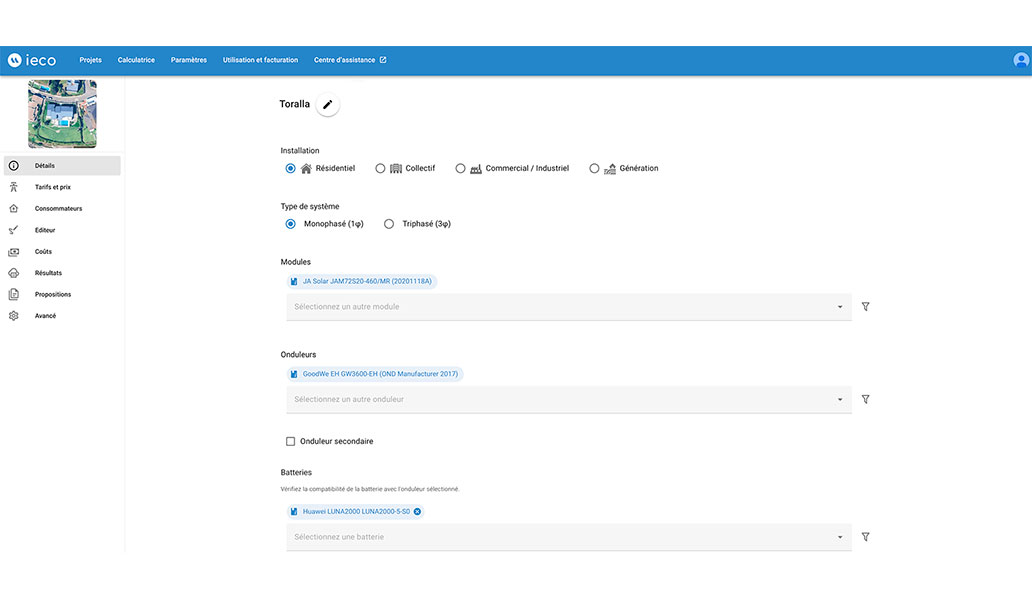Select the Triphasé (3φ) system type

point(389,224)
